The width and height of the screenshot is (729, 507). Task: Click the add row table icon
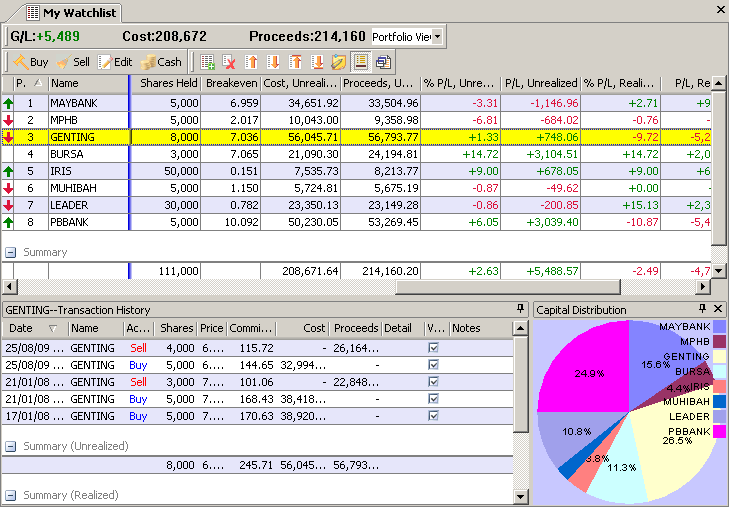[207, 62]
